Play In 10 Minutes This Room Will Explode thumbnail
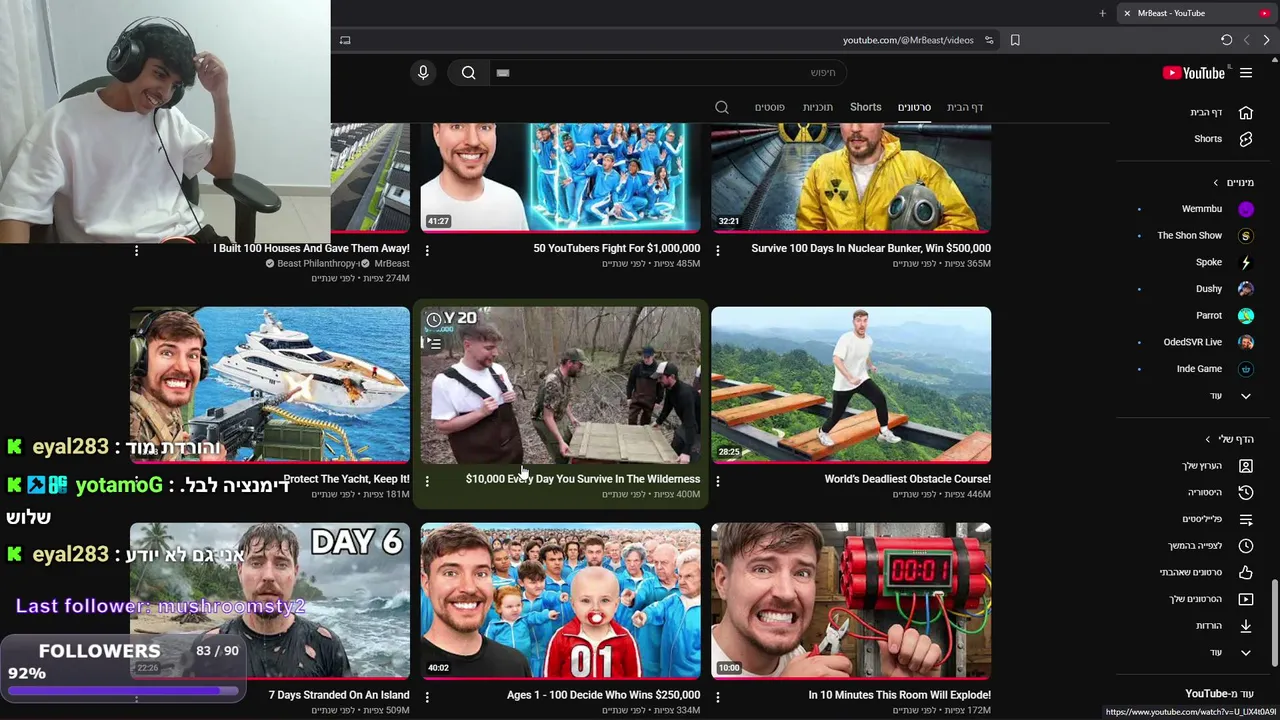The width and height of the screenshot is (1280, 720). point(851,601)
